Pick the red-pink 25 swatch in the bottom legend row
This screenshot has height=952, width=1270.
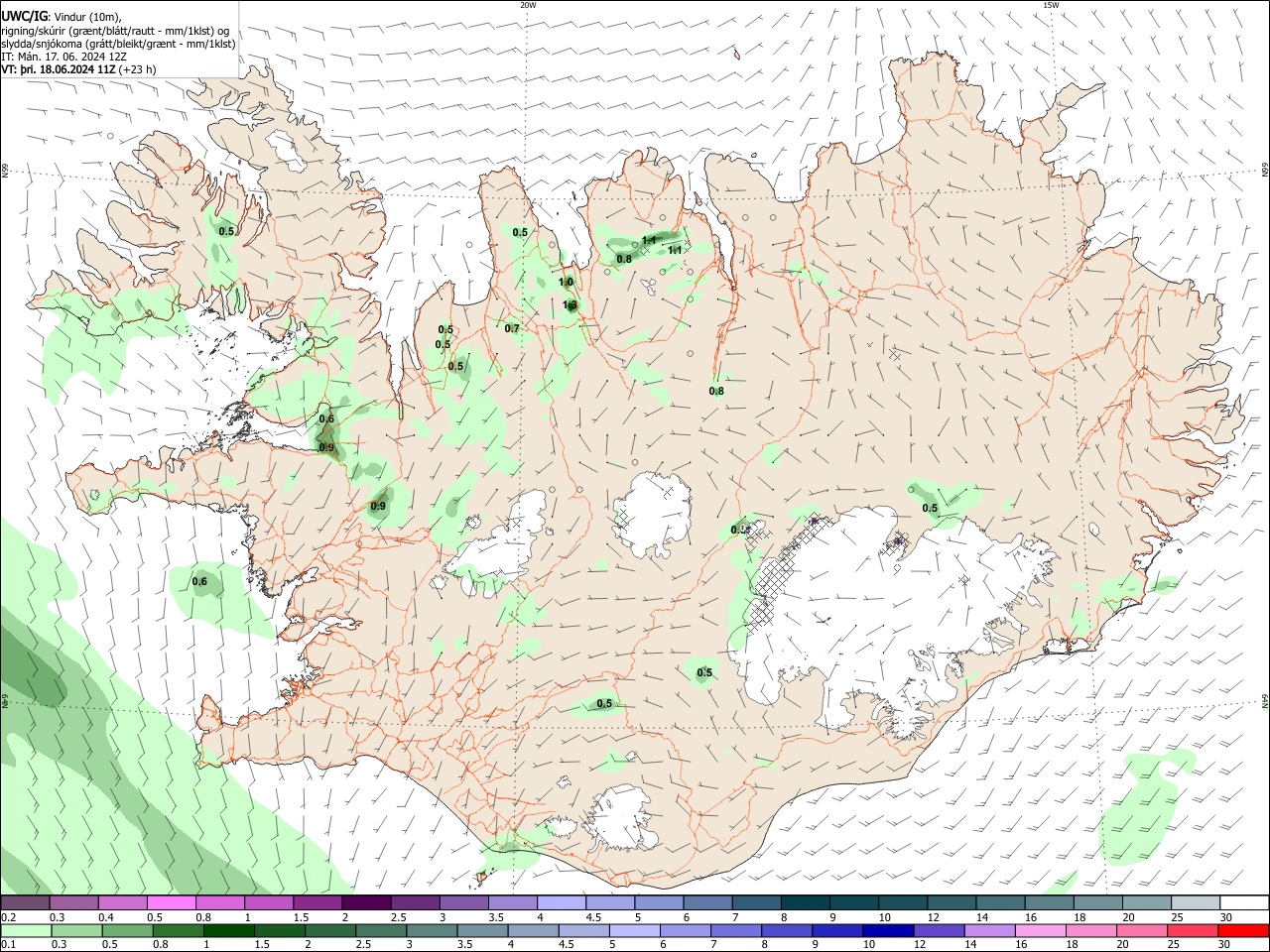[1192, 930]
